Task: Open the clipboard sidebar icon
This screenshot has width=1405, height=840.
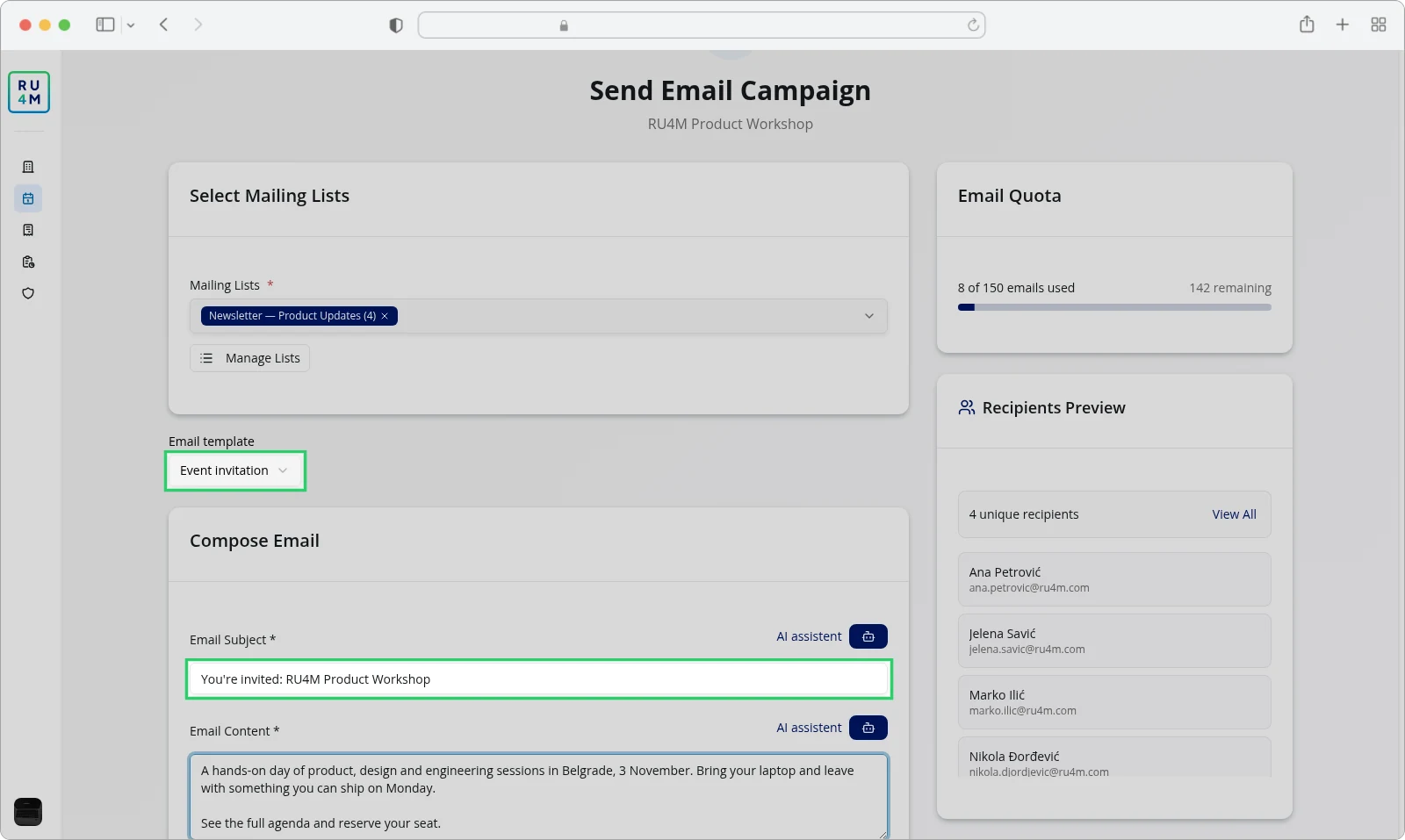Action: (x=28, y=262)
